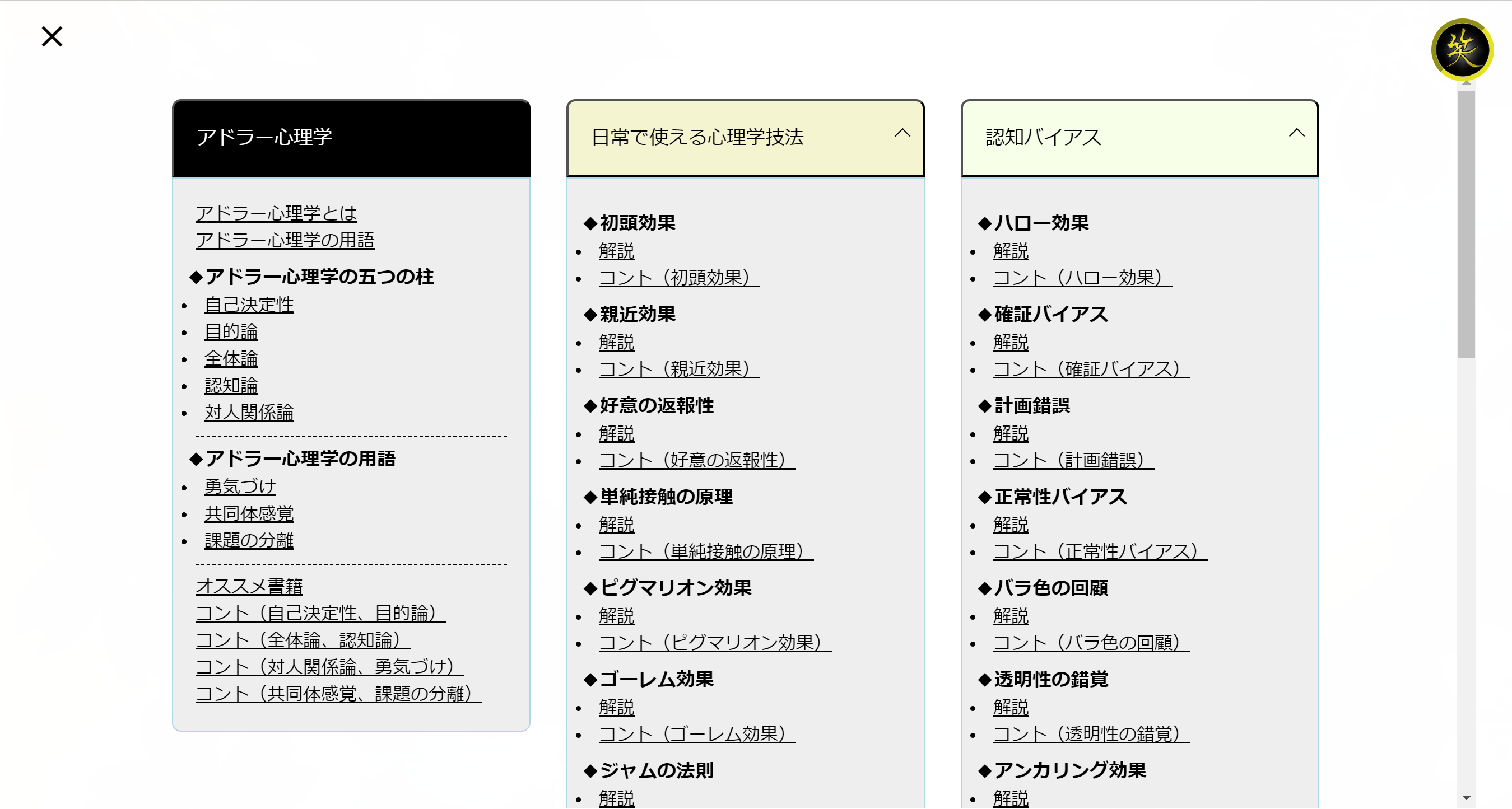Open コント（ハロー効果） link
This screenshot has width=1512, height=809.
pos(1082,278)
